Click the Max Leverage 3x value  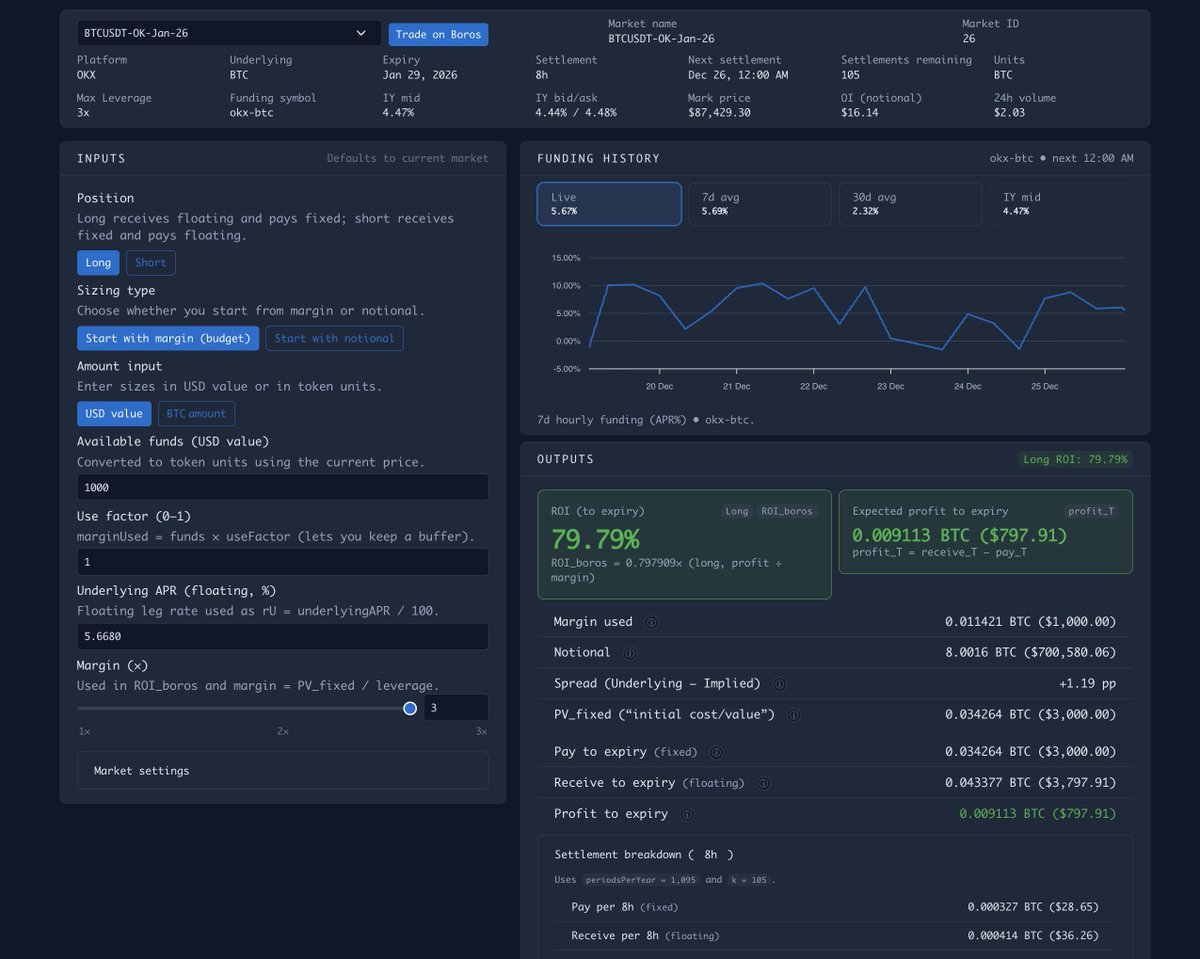(x=83, y=113)
